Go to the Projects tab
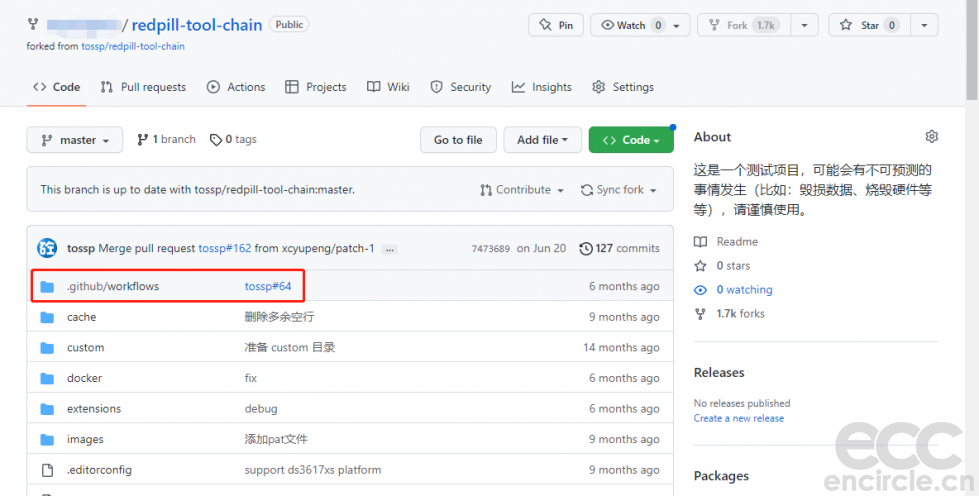Viewport: 979px width, 496px height. coord(315,87)
